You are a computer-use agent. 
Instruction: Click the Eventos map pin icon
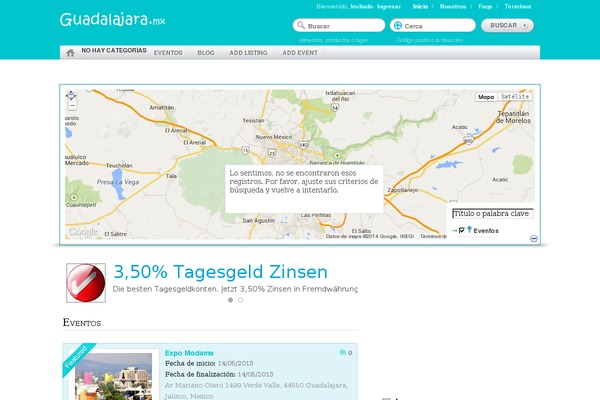(x=469, y=229)
